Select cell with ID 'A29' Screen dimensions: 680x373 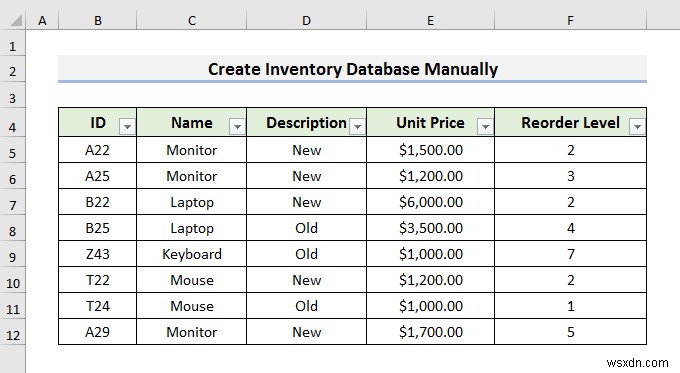(98, 332)
